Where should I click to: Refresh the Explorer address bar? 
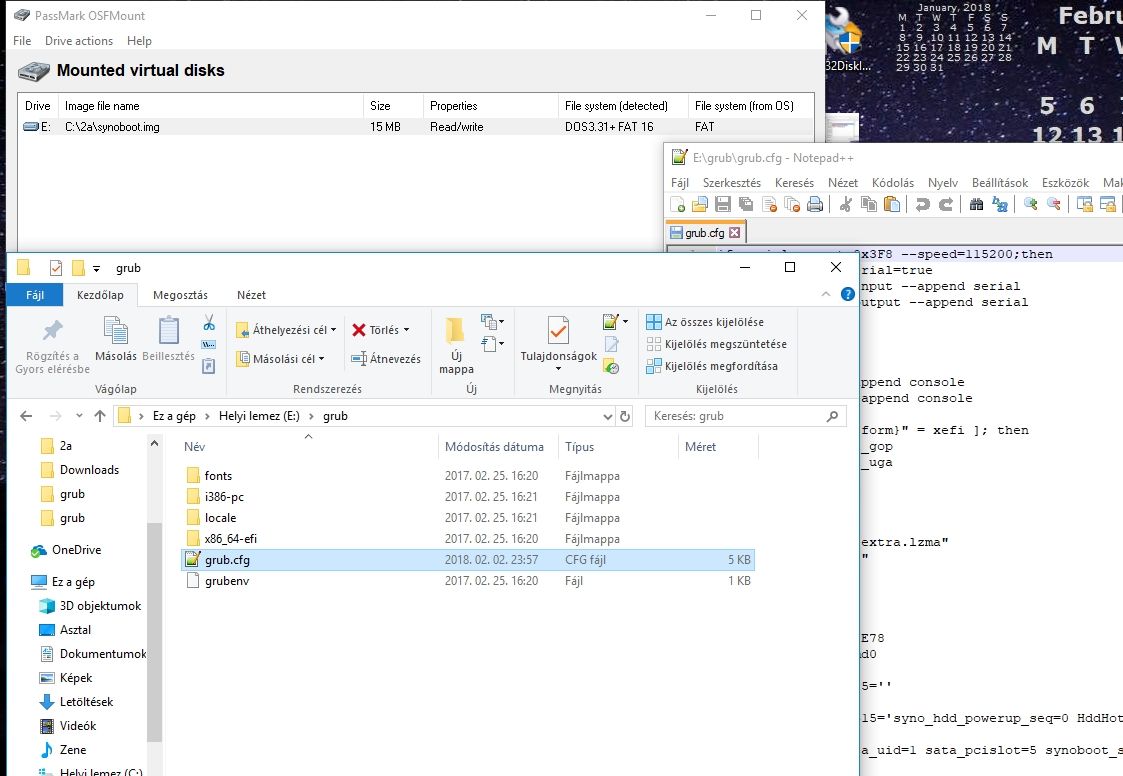(625, 416)
